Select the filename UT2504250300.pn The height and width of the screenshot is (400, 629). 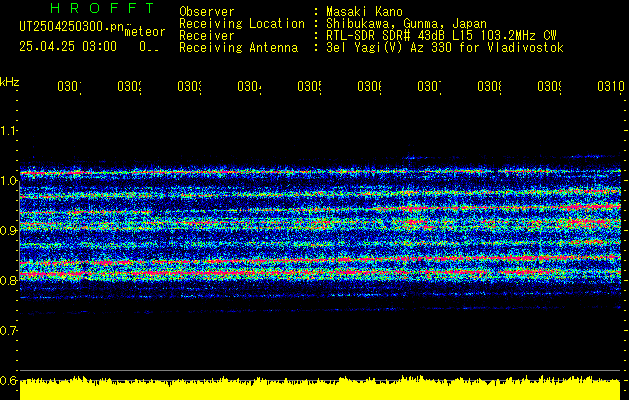tap(72, 27)
